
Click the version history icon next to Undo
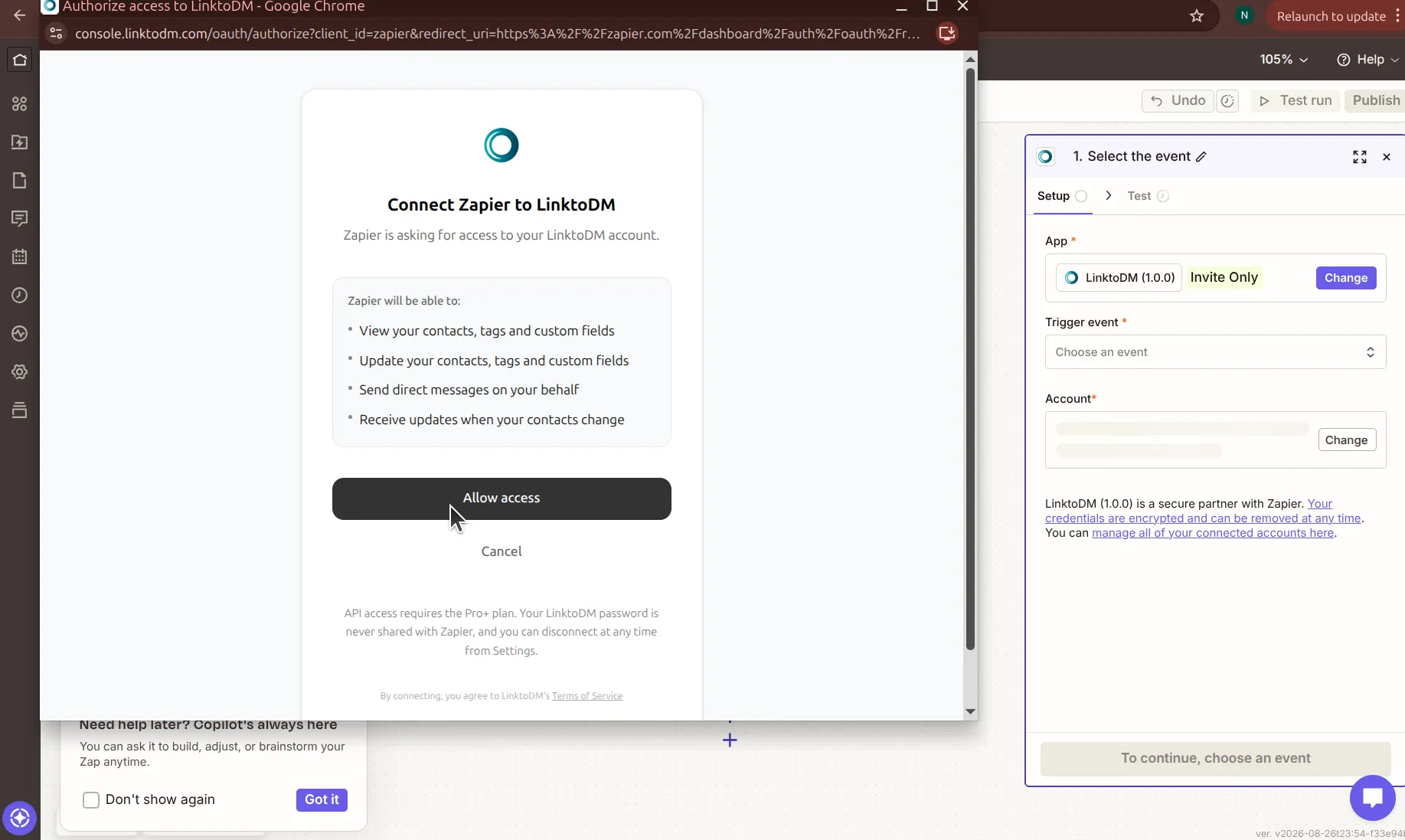tap(1227, 101)
